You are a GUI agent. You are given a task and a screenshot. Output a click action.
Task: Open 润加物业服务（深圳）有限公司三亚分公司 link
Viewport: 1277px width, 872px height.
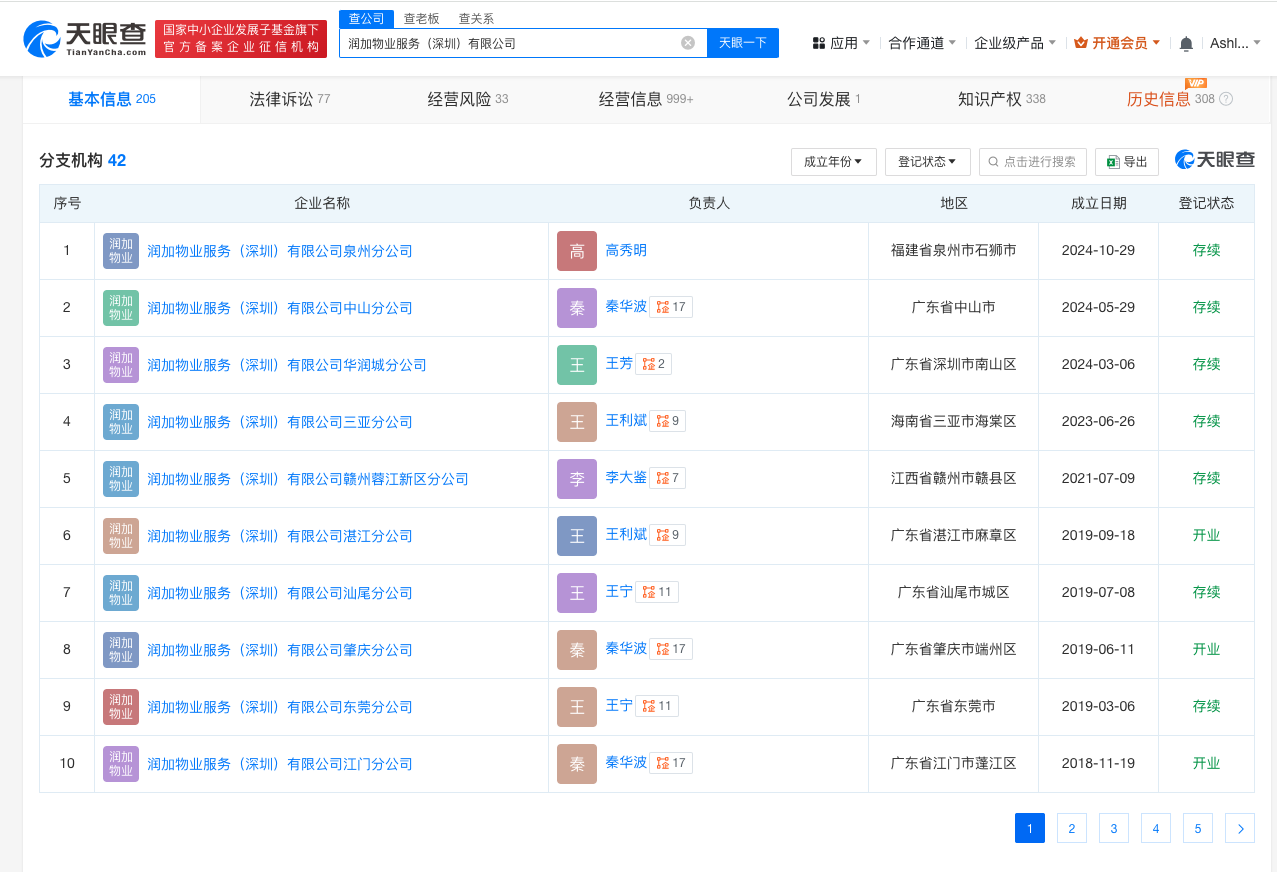280,422
